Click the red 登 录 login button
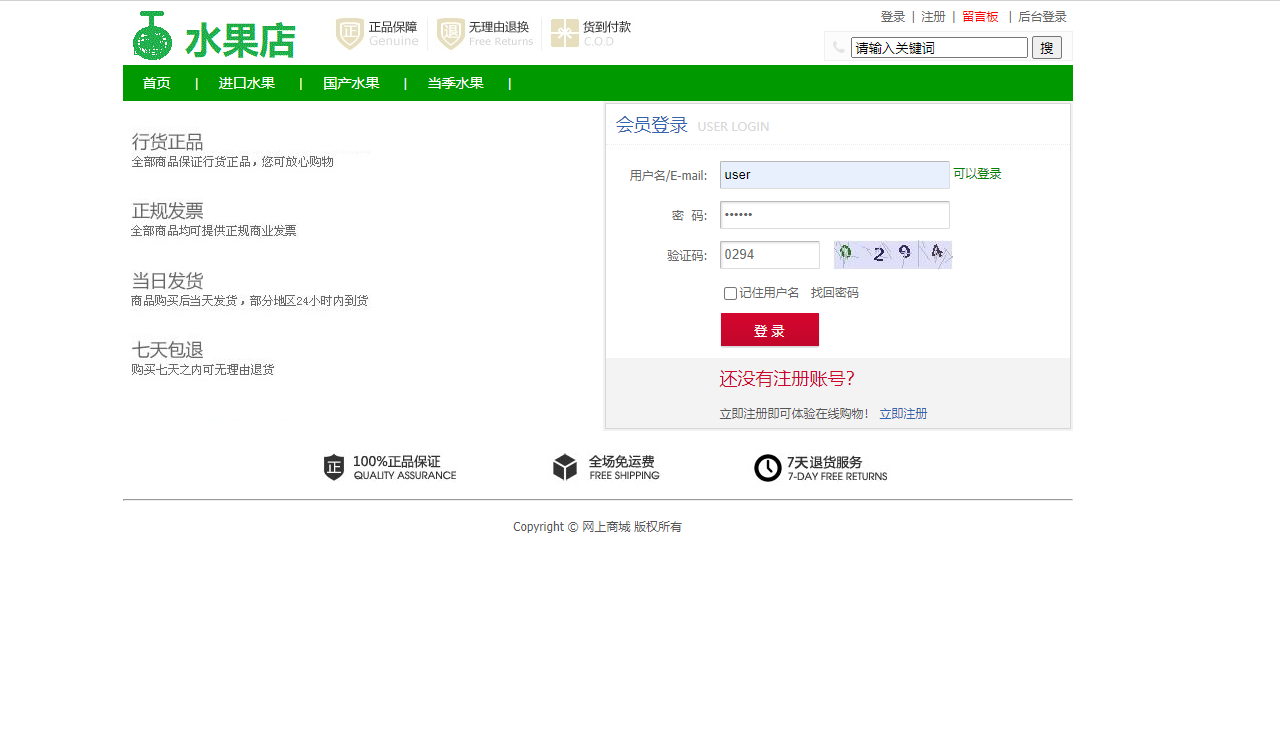The image size is (1280, 739). 769,329
